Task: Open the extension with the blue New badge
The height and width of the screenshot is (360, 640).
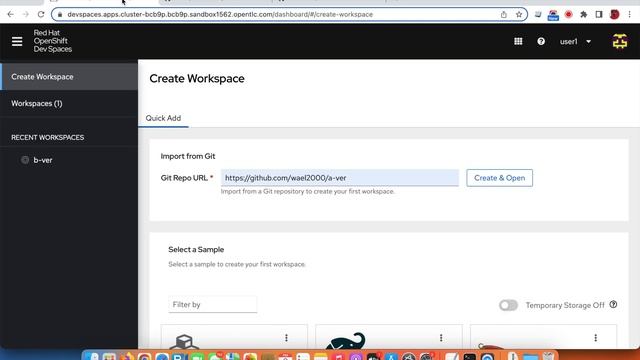Action: click(x=553, y=15)
